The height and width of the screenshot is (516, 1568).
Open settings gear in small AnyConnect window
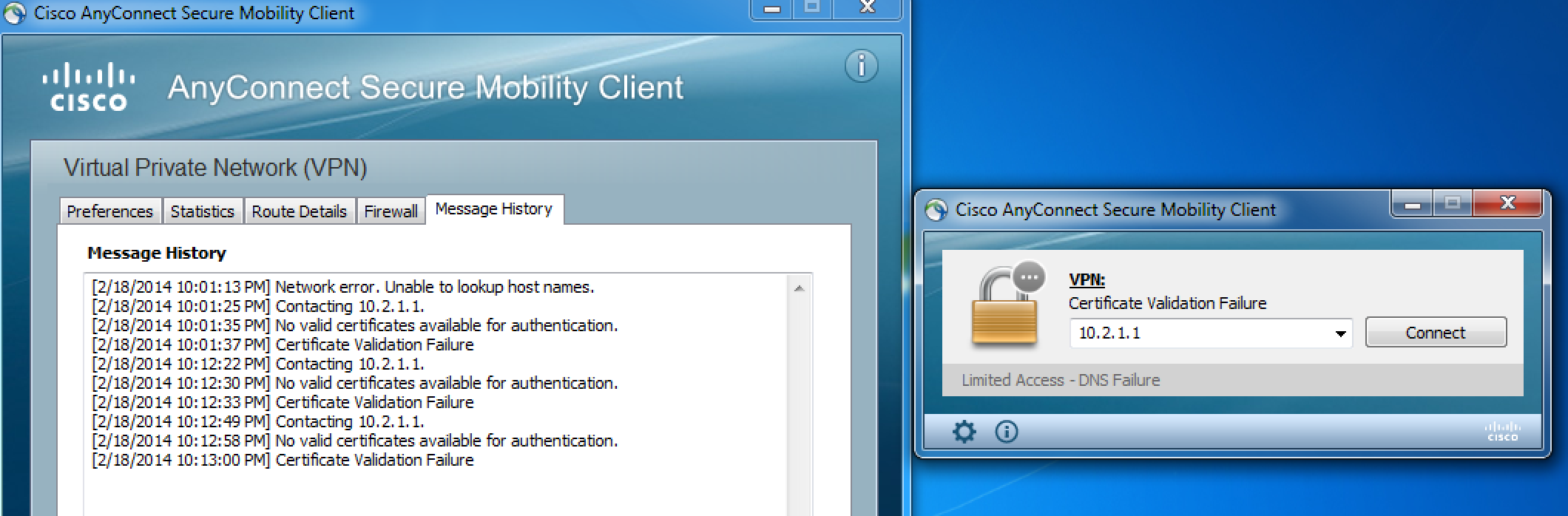(x=964, y=431)
